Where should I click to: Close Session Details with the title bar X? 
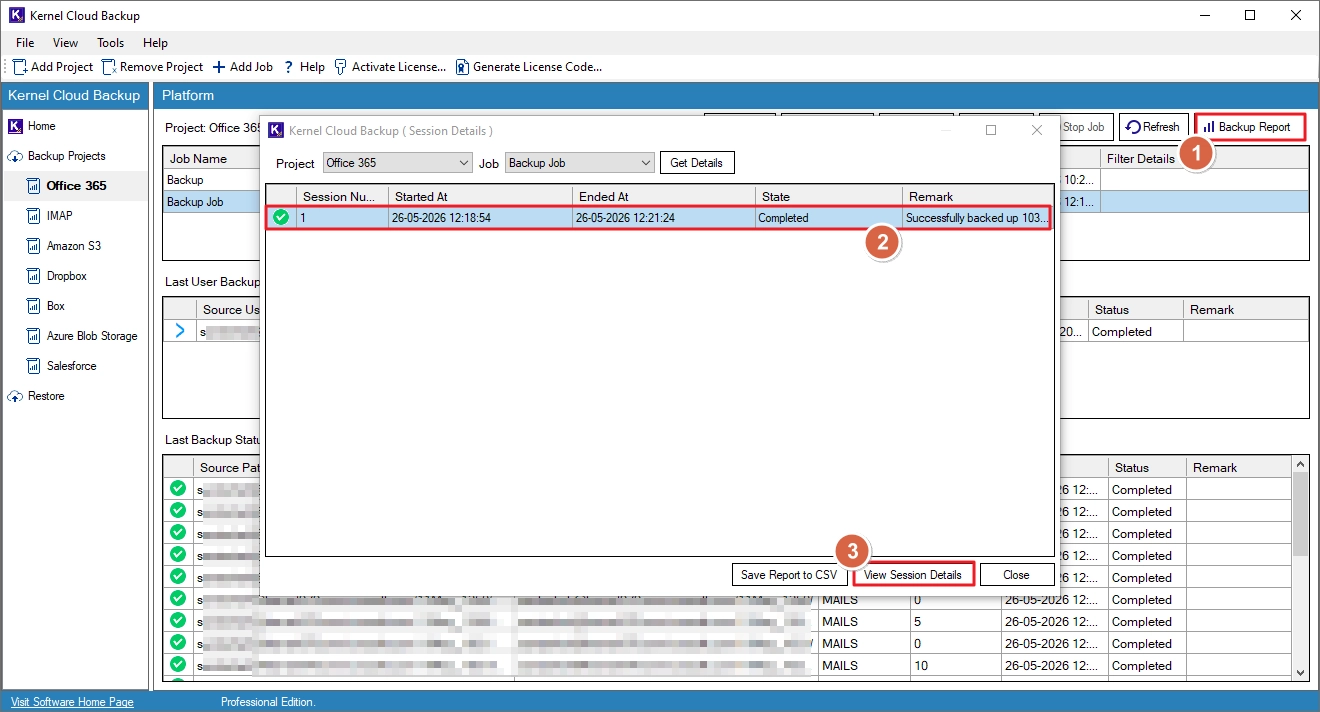coord(1037,130)
